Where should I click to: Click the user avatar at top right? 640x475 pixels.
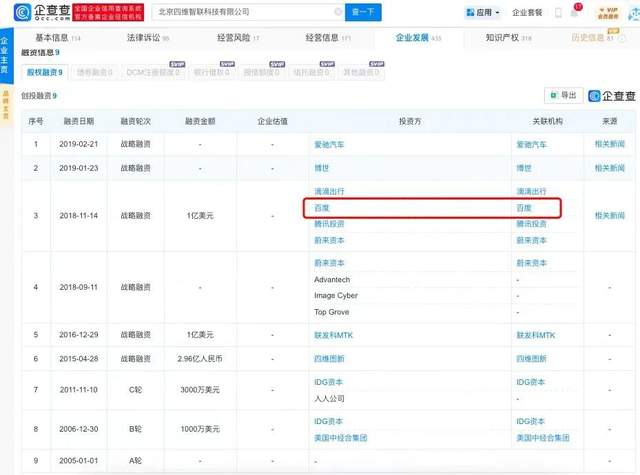pyautogui.click(x=631, y=12)
